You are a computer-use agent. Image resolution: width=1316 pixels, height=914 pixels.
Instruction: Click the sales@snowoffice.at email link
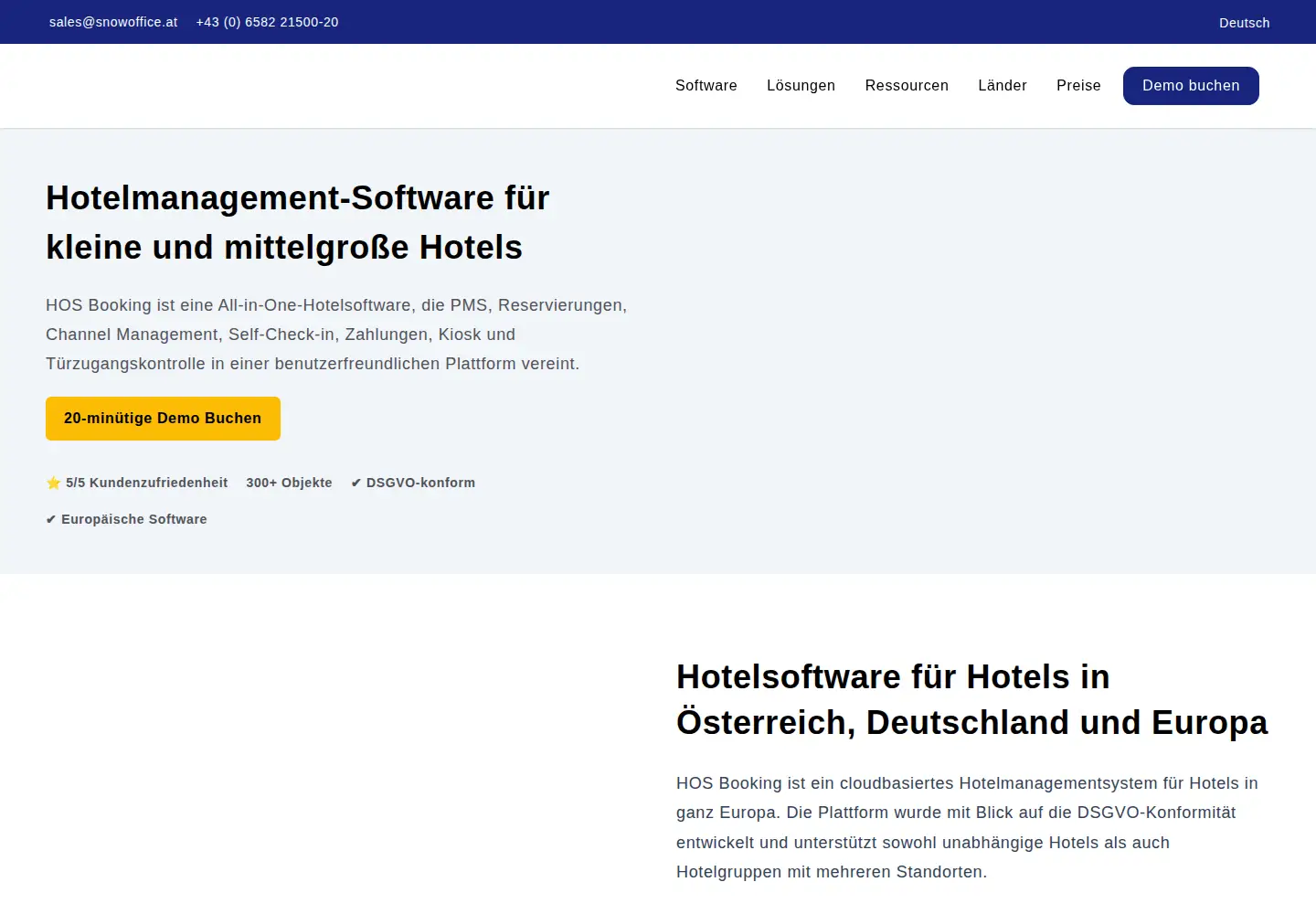113,22
